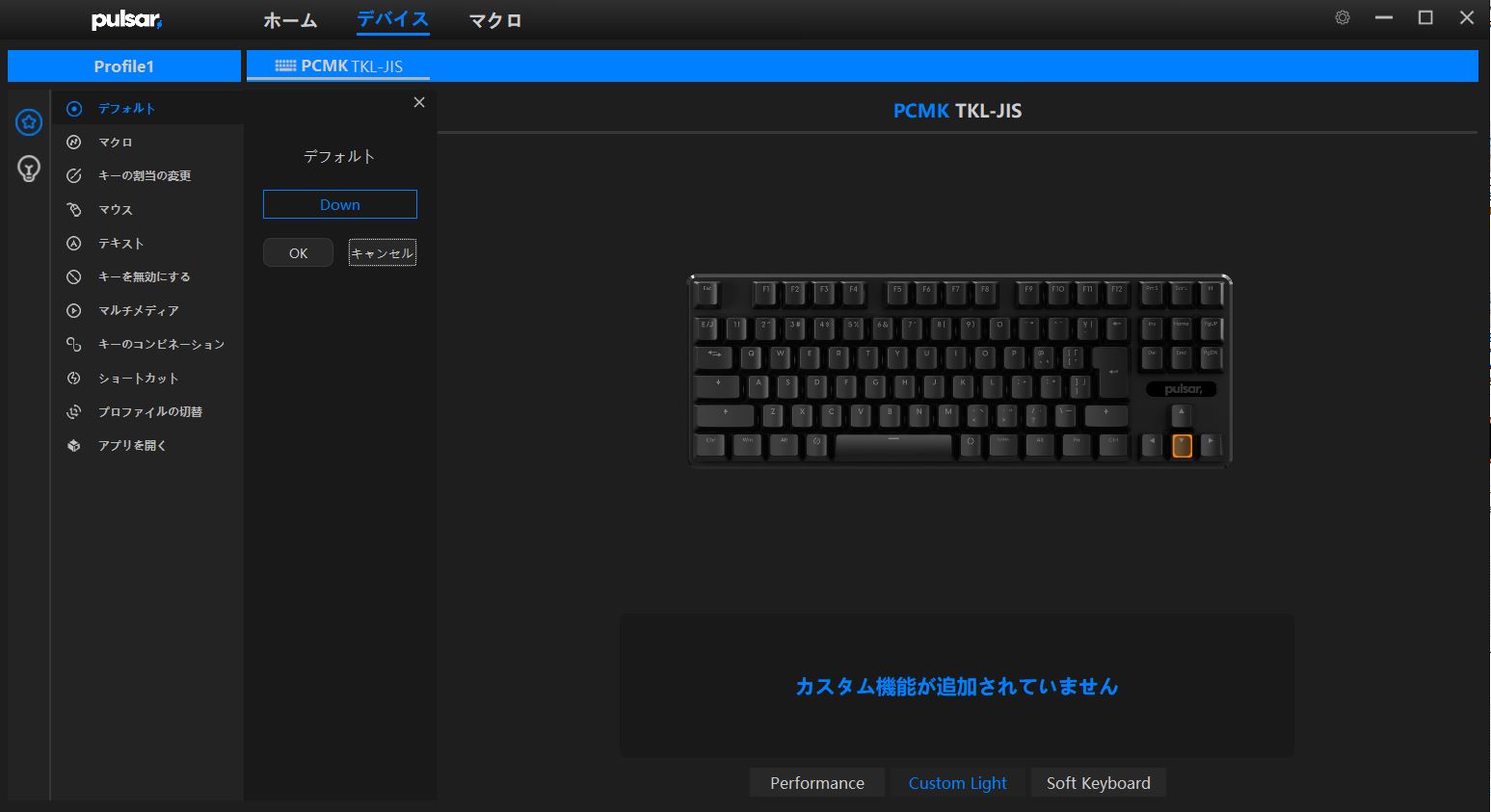Open the lightbulb lighting sidebar icon
This screenshot has width=1491, height=812.
[x=29, y=170]
